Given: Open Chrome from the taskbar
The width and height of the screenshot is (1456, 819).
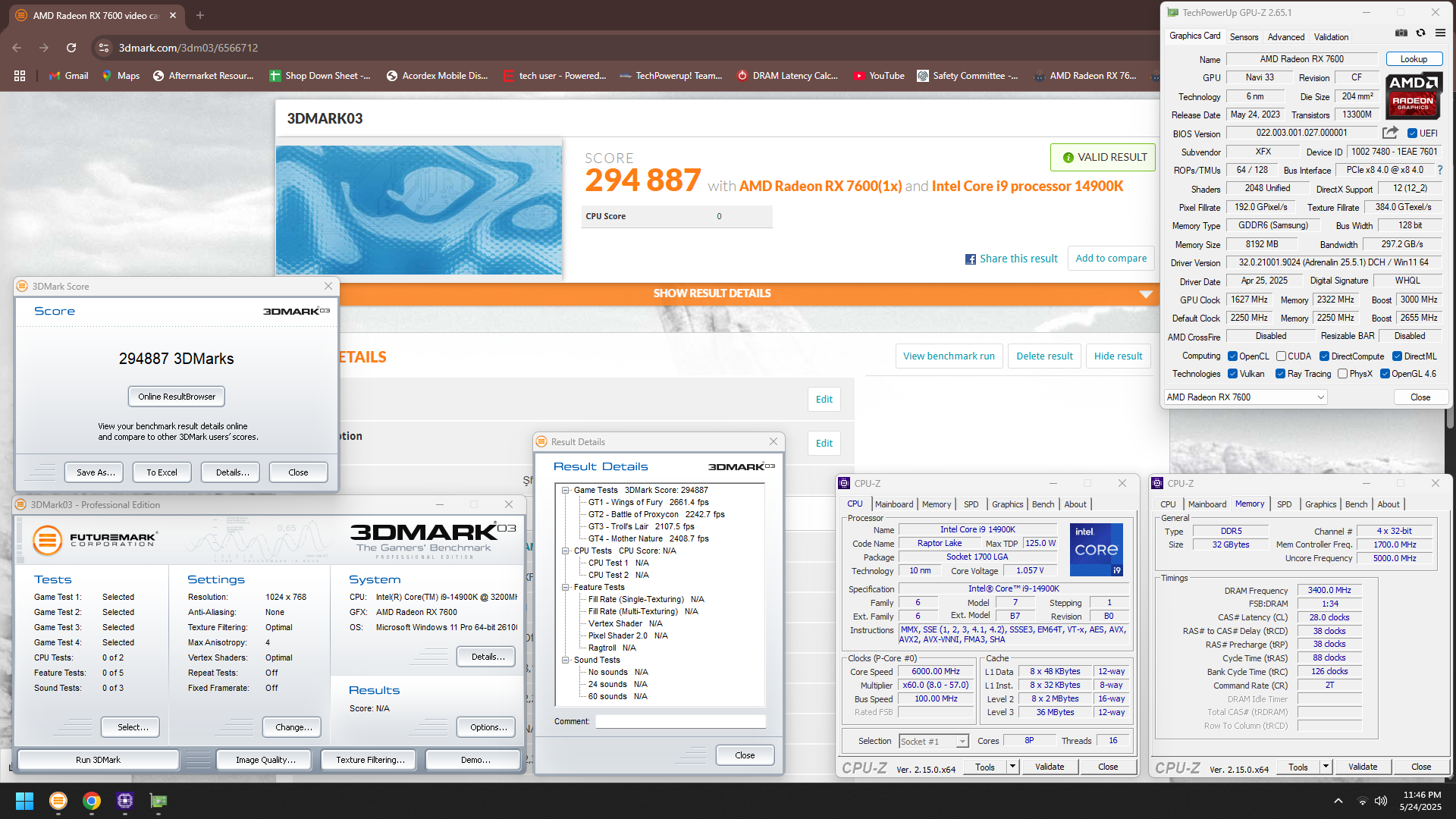Looking at the screenshot, I should [92, 801].
